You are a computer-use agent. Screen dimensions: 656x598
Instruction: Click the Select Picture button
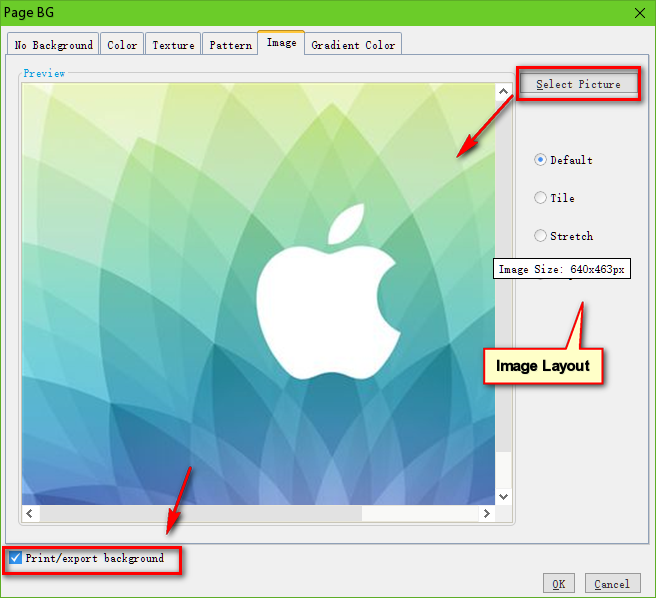point(578,84)
